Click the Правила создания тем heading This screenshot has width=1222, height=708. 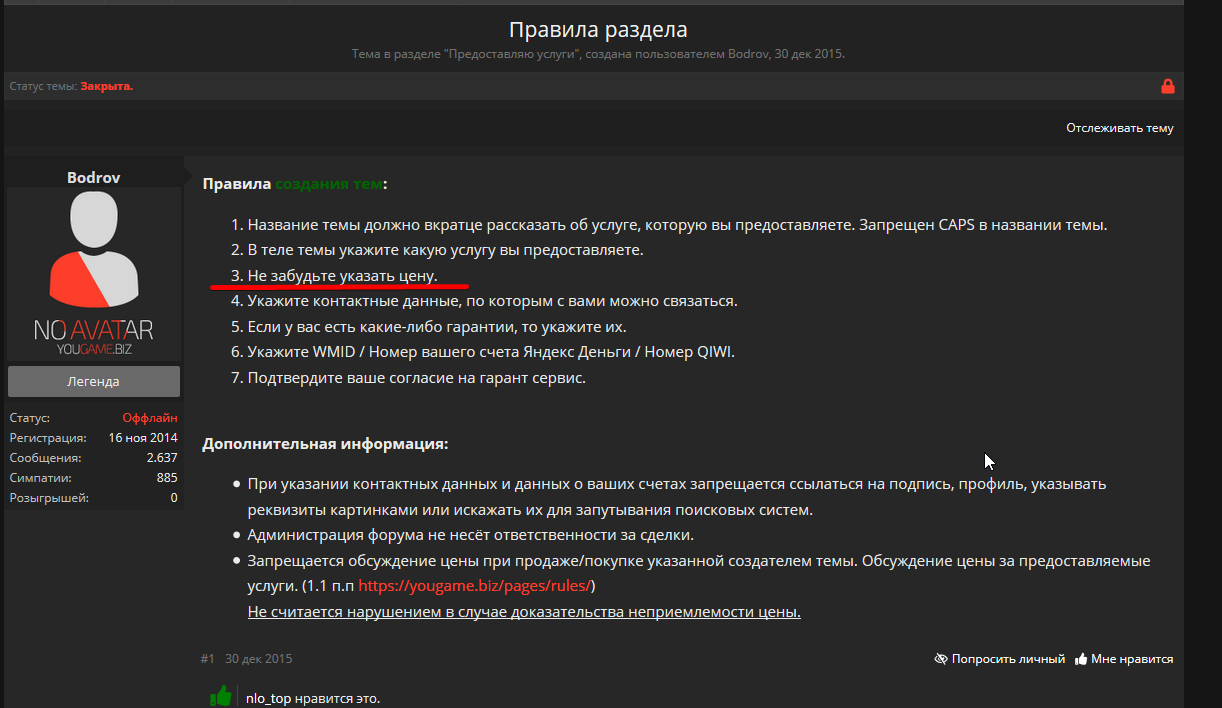[x=295, y=184]
